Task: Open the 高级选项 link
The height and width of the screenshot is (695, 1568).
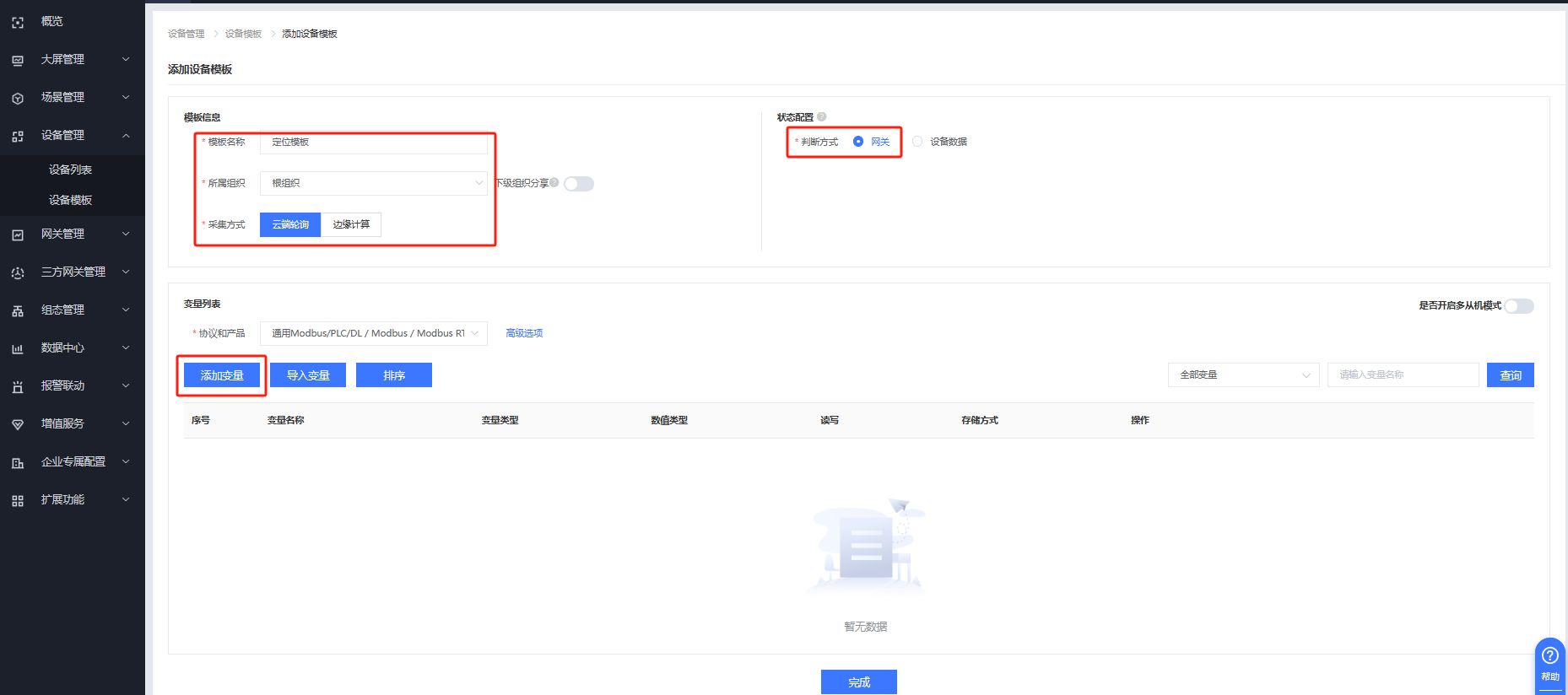Action: click(x=524, y=333)
